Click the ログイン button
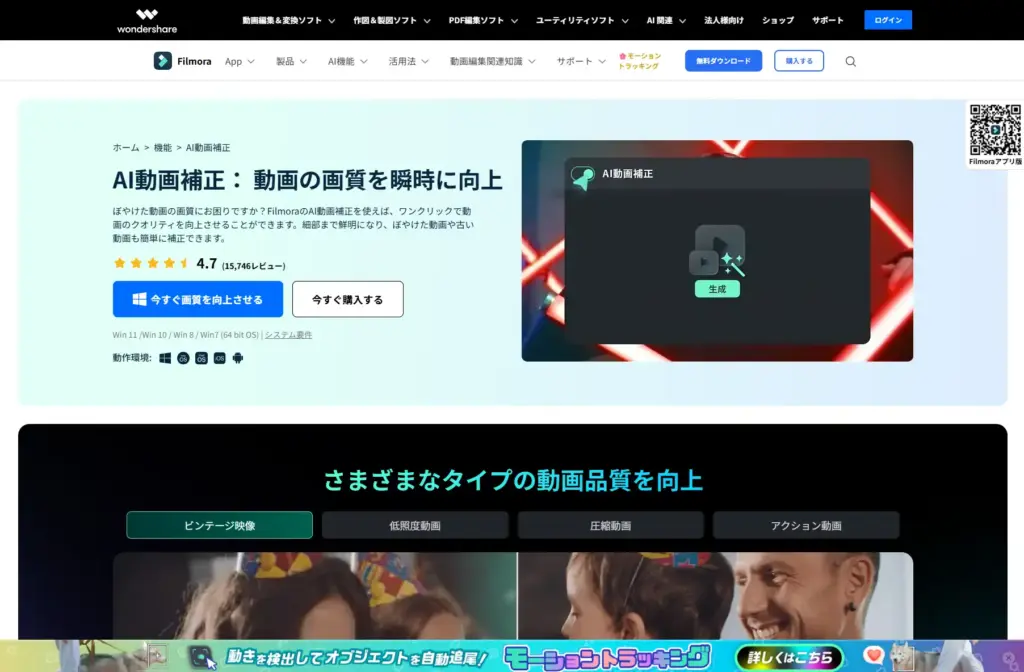This screenshot has height=672, width=1024. click(888, 20)
